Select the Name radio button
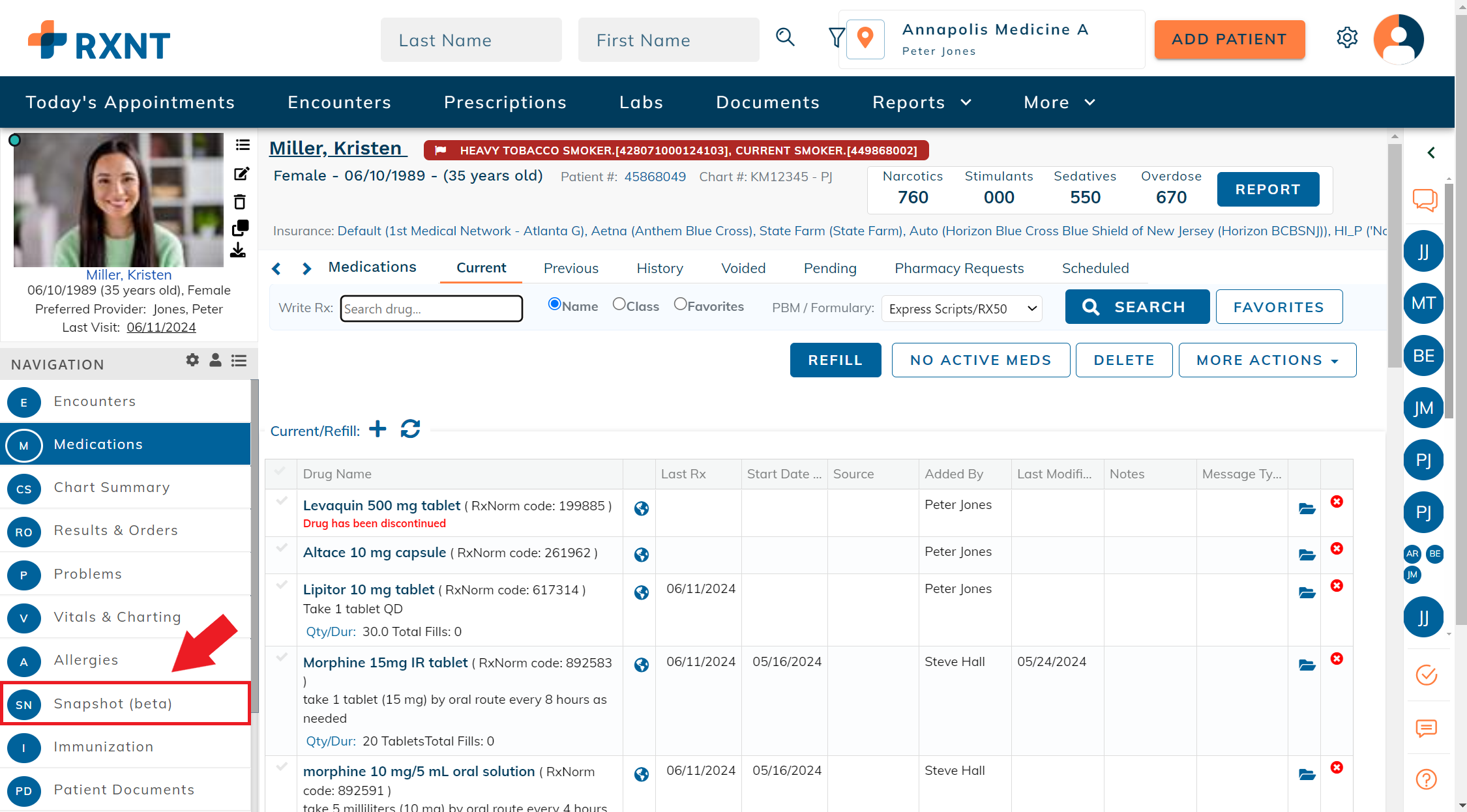Screen dimensions: 1467x812 click(x=554, y=304)
